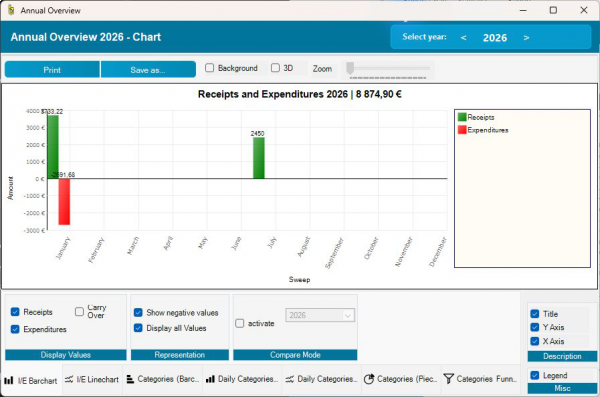Click the January receipts green bar
This screenshot has height=397, width=600.
53,147
